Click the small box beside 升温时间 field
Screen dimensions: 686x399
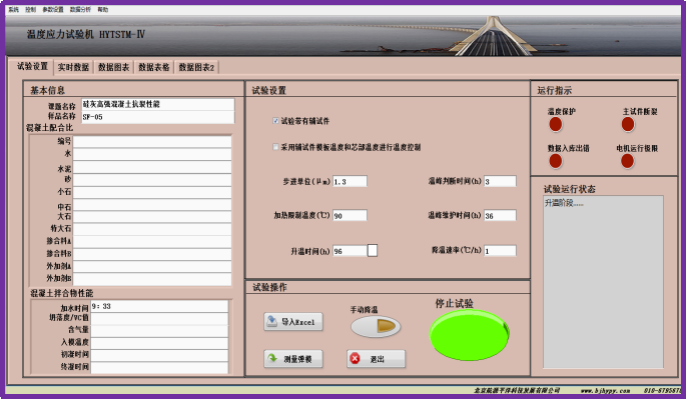pyautogui.click(x=372, y=251)
